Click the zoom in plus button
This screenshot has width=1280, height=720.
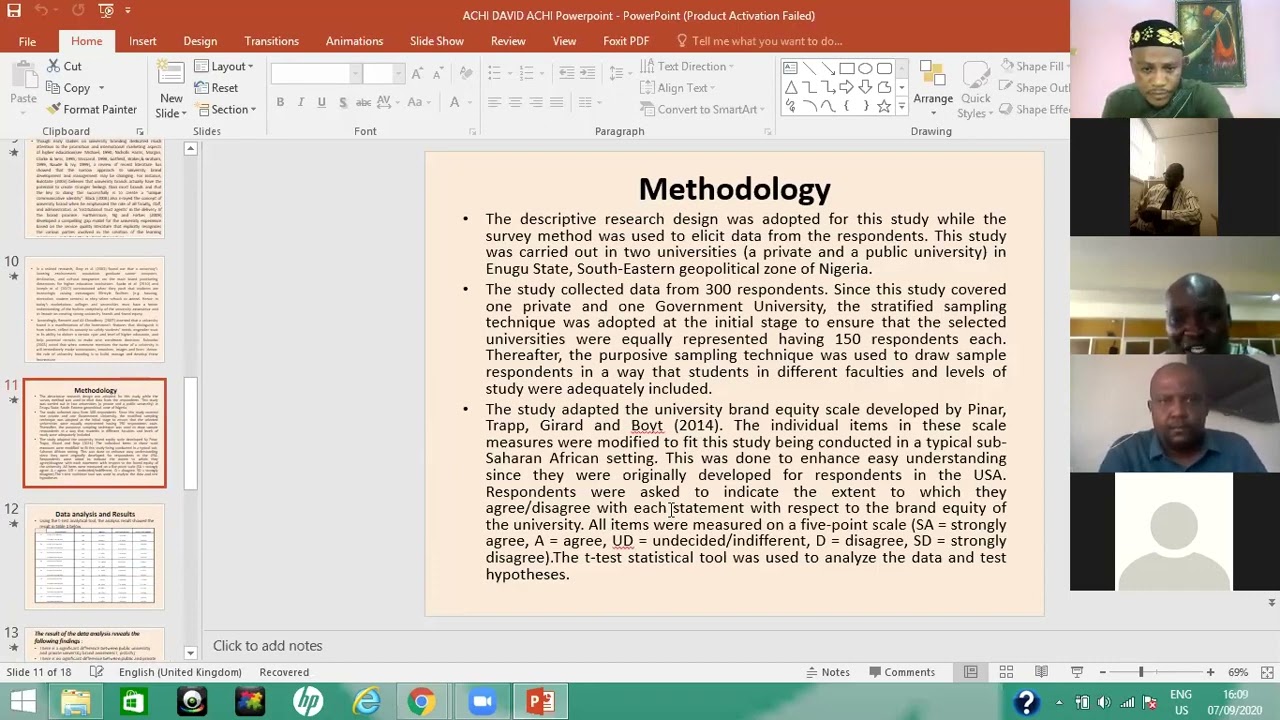(1210, 672)
